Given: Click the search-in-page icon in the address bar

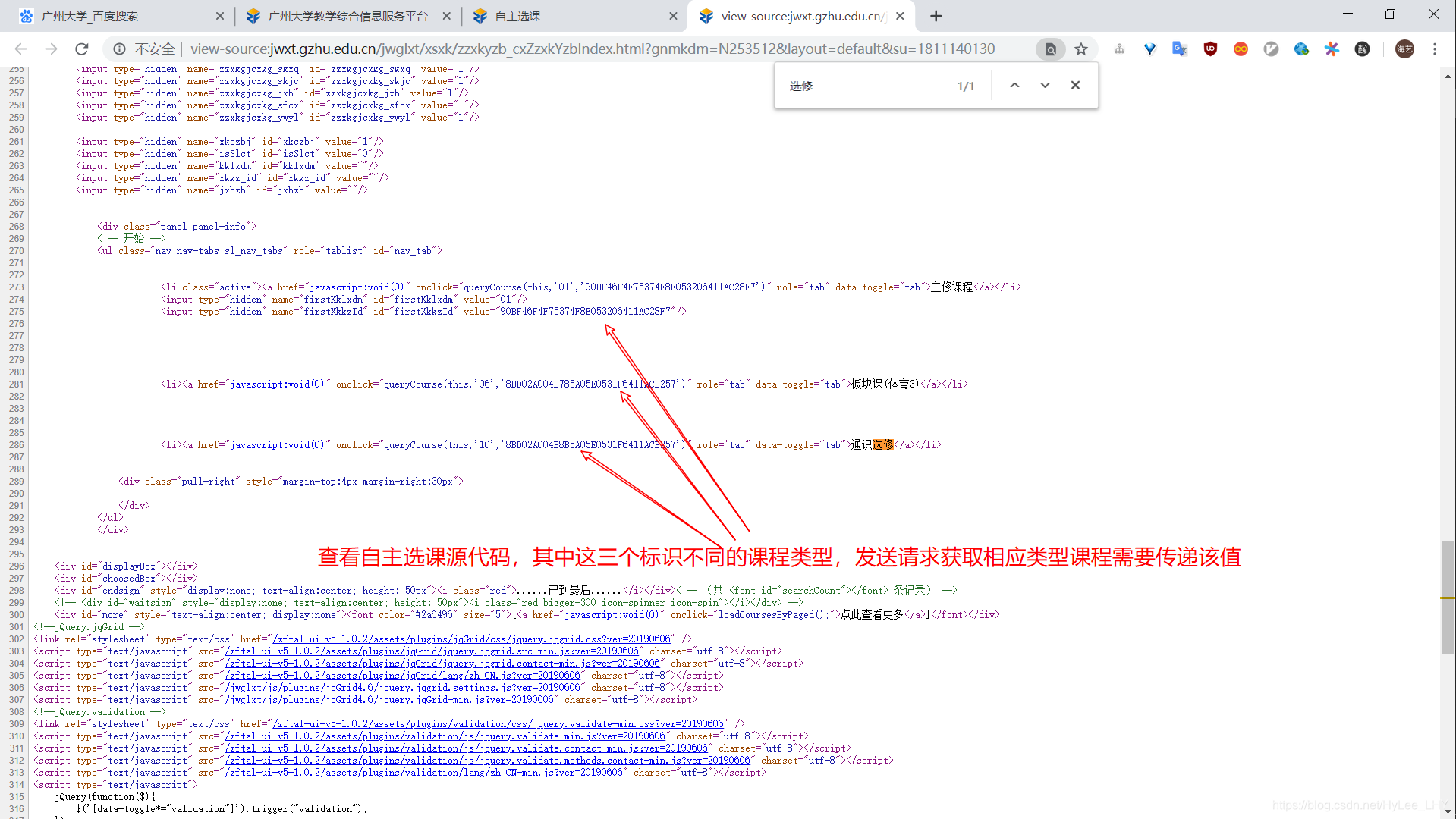Looking at the screenshot, I should click(1051, 49).
